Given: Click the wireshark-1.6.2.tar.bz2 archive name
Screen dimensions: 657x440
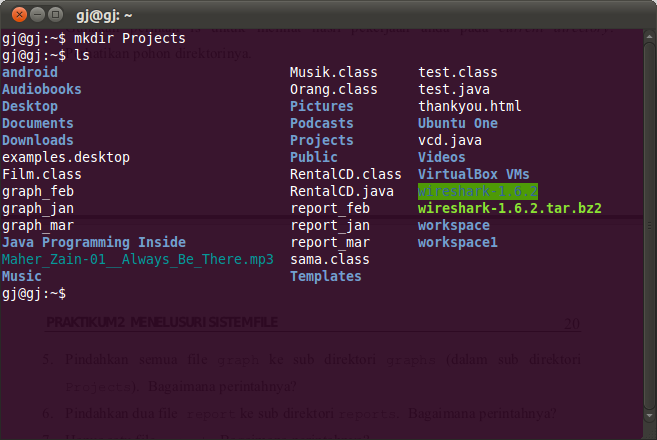Looking at the screenshot, I should coord(509,208).
